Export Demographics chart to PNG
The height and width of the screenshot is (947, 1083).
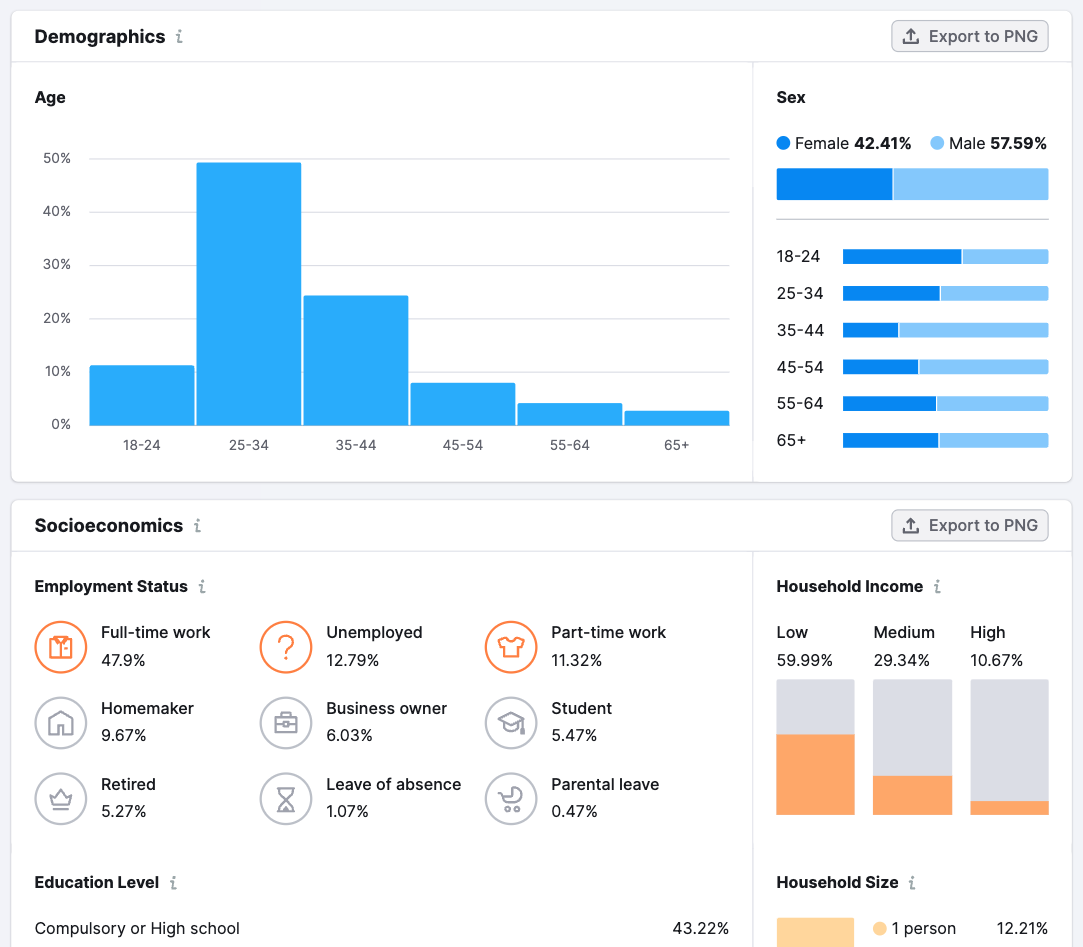pos(970,37)
